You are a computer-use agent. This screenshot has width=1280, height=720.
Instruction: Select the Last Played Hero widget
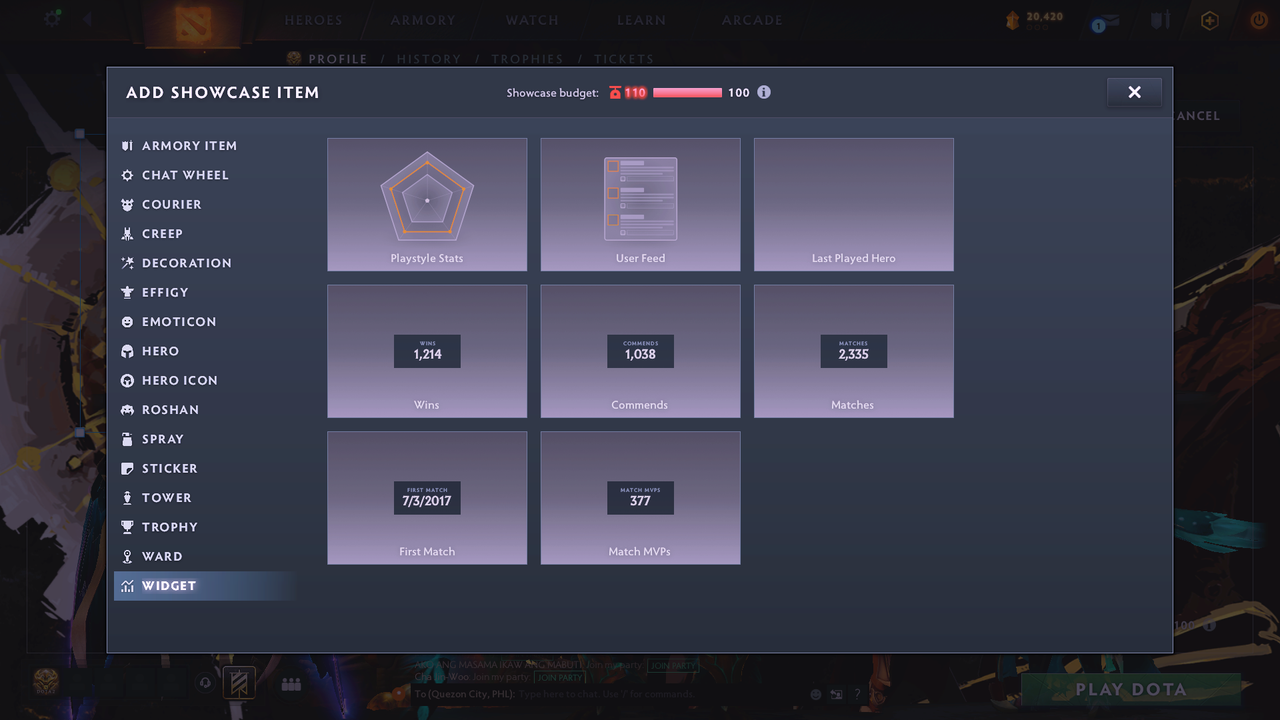pyautogui.click(x=853, y=204)
